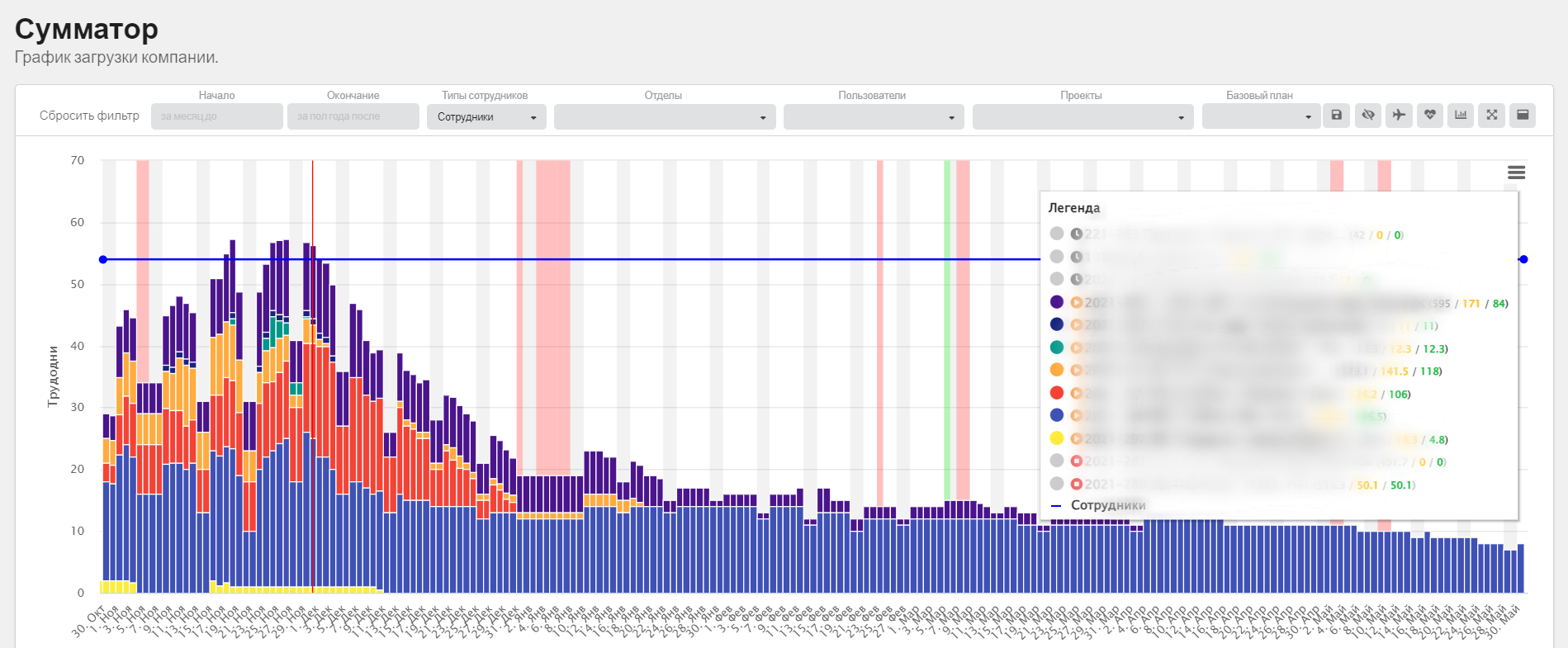
Task: Click the play icon in 12.3 / 12.3 row
Action: (1077, 348)
